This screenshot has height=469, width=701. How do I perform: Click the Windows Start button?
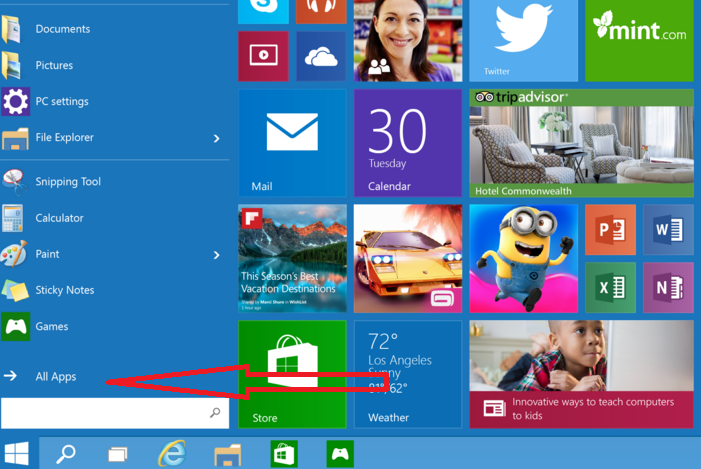pos(17,453)
